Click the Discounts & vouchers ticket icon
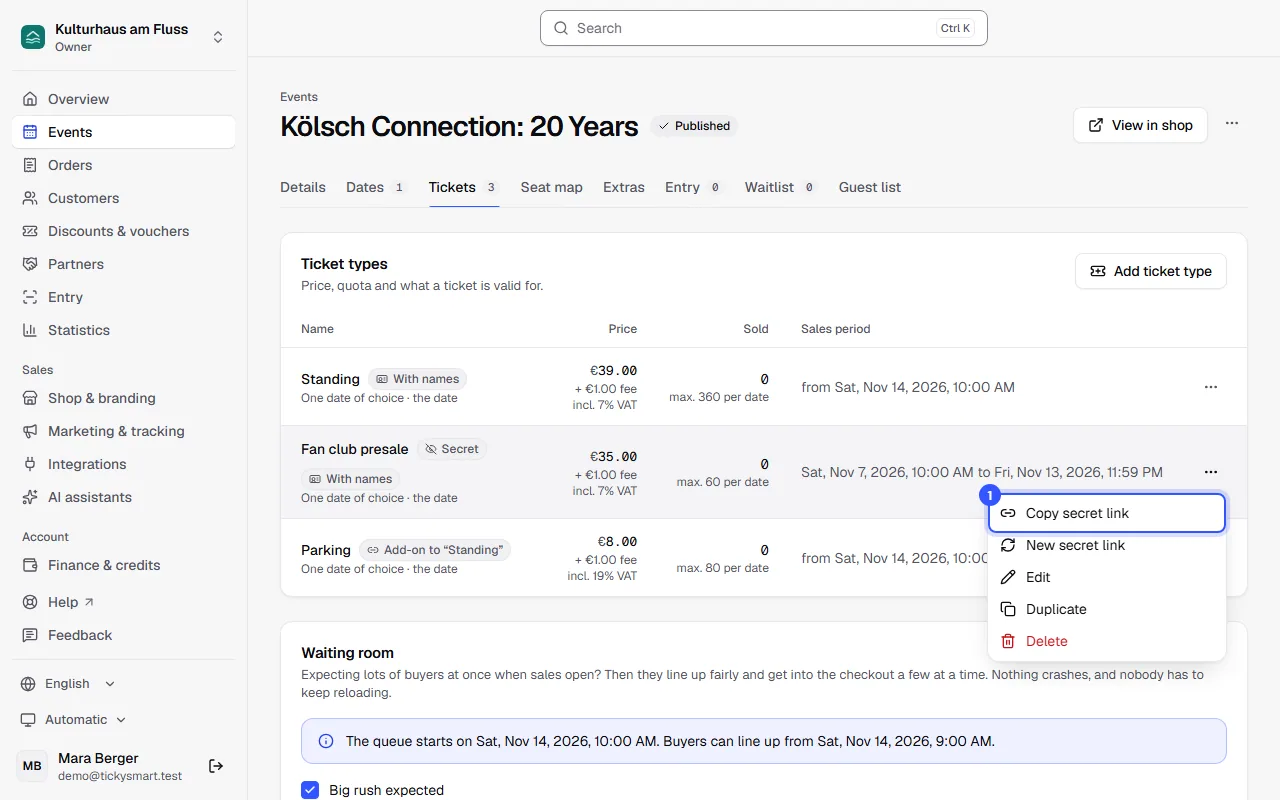Image resolution: width=1280 pixels, height=800 pixels. pos(30,231)
